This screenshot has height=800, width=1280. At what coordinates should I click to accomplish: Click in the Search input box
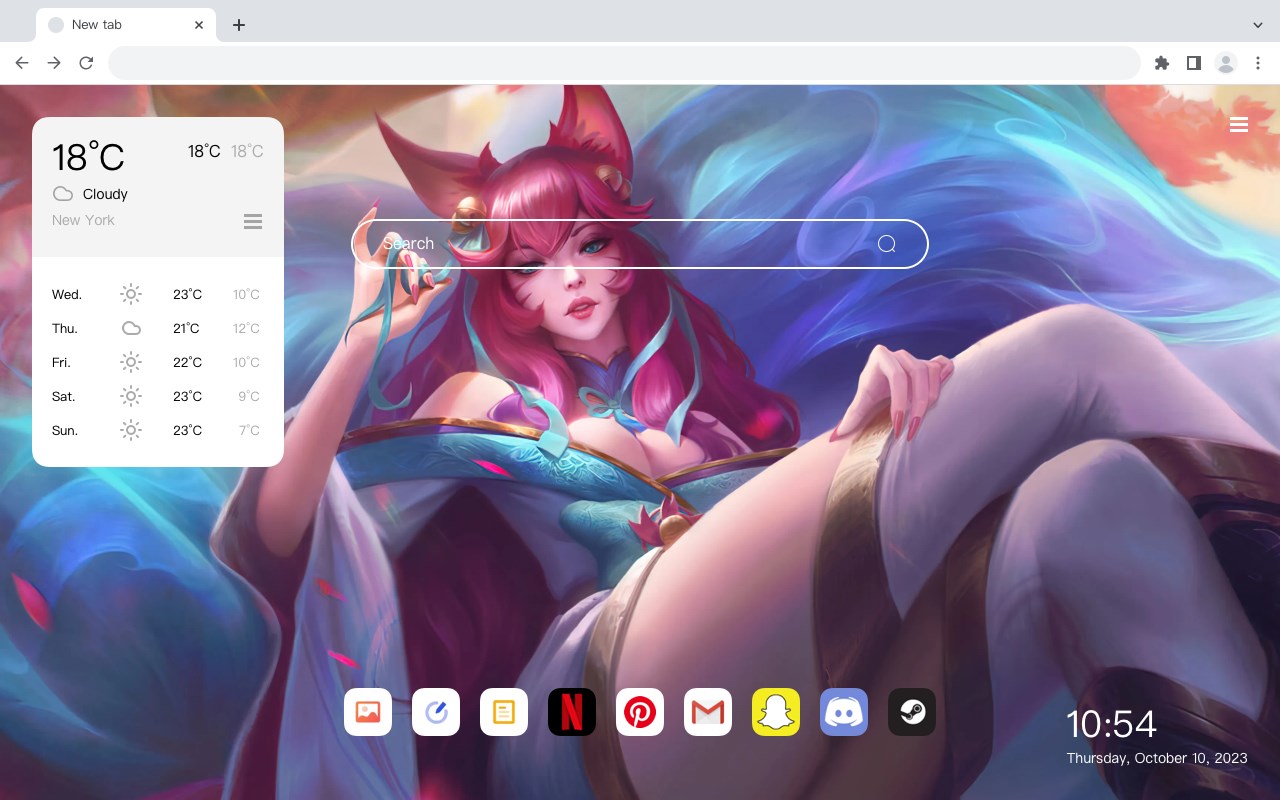[x=640, y=244]
